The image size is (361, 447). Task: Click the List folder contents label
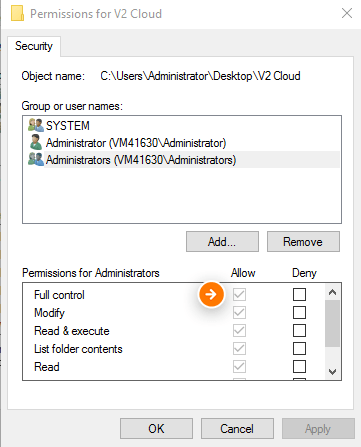[78, 349]
